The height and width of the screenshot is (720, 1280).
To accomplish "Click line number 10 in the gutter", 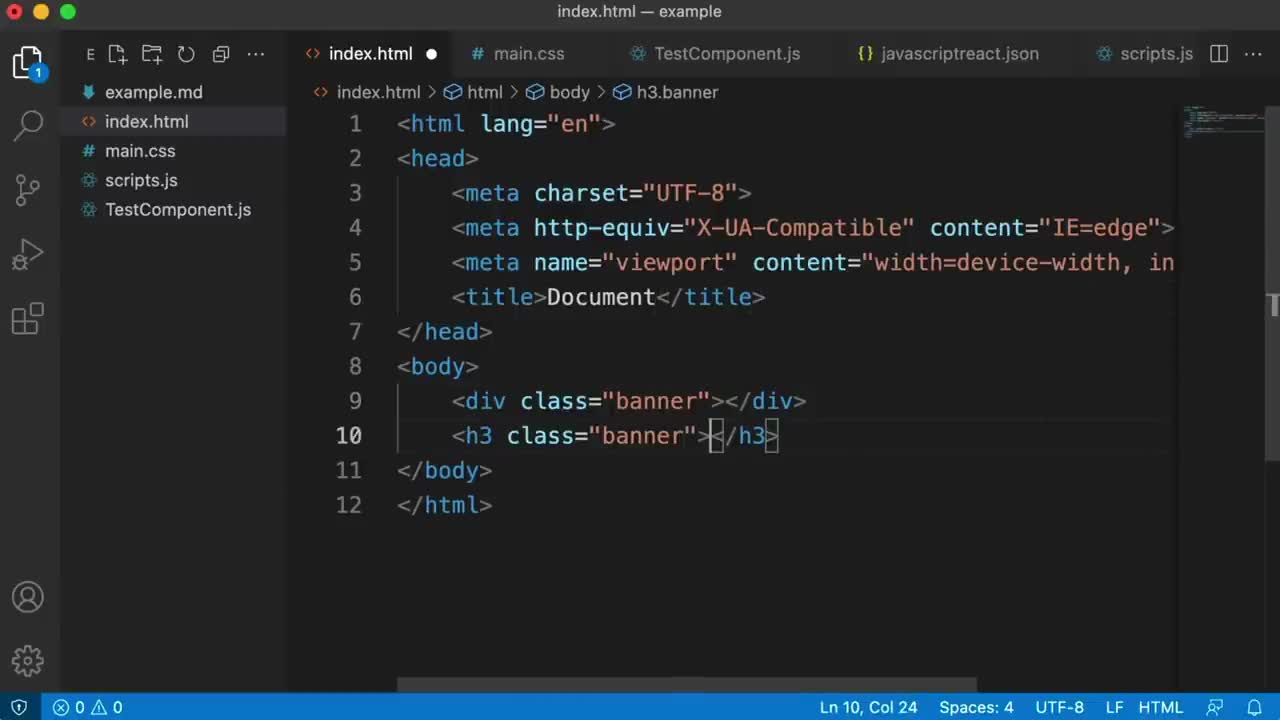I will 349,435.
